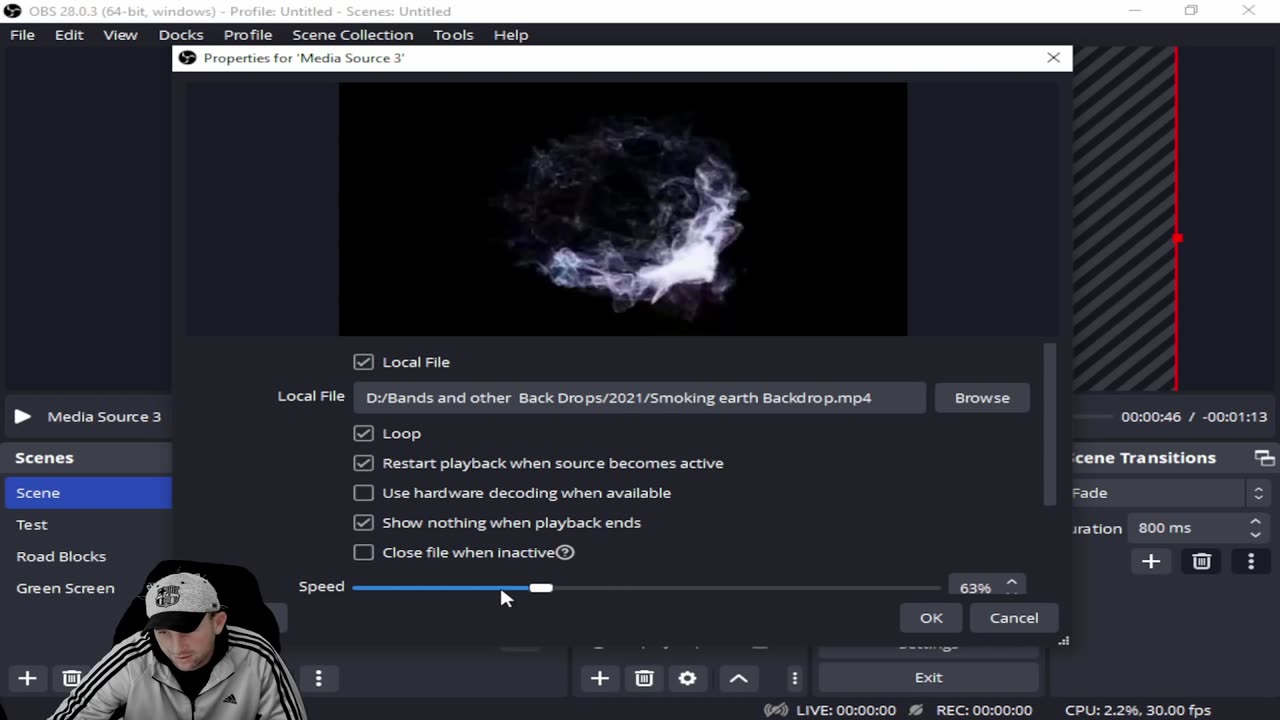This screenshot has height=720, width=1280.
Task: Add a new scene with the plus icon
Action: [x=27, y=678]
